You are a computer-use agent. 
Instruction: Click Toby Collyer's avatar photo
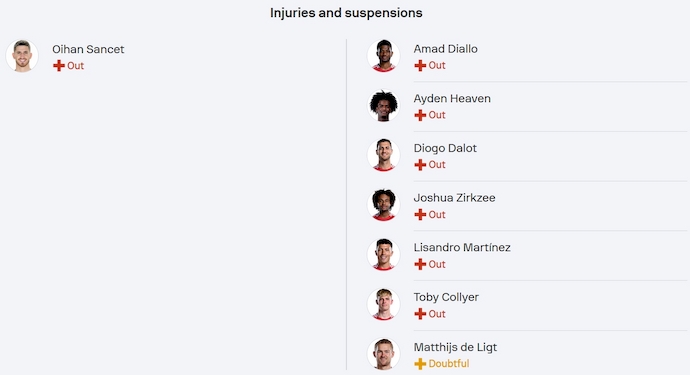pyautogui.click(x=383, y=304)
